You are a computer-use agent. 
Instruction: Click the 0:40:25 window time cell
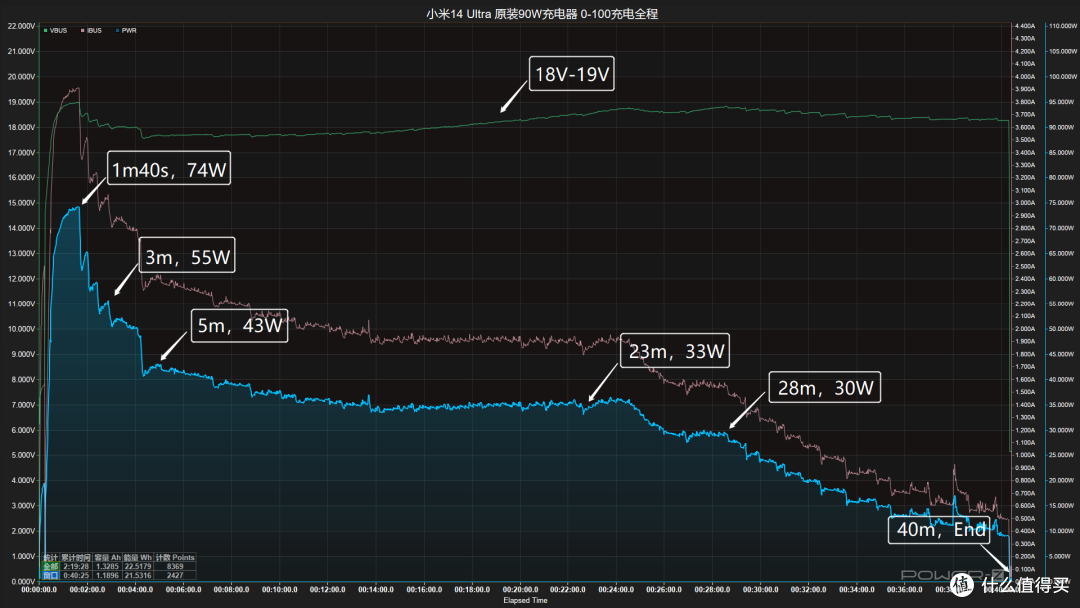(x=76, y=575)
